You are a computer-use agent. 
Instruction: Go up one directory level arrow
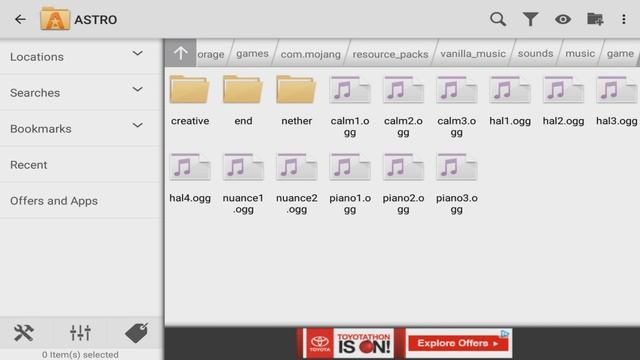[x=180, y=53]
